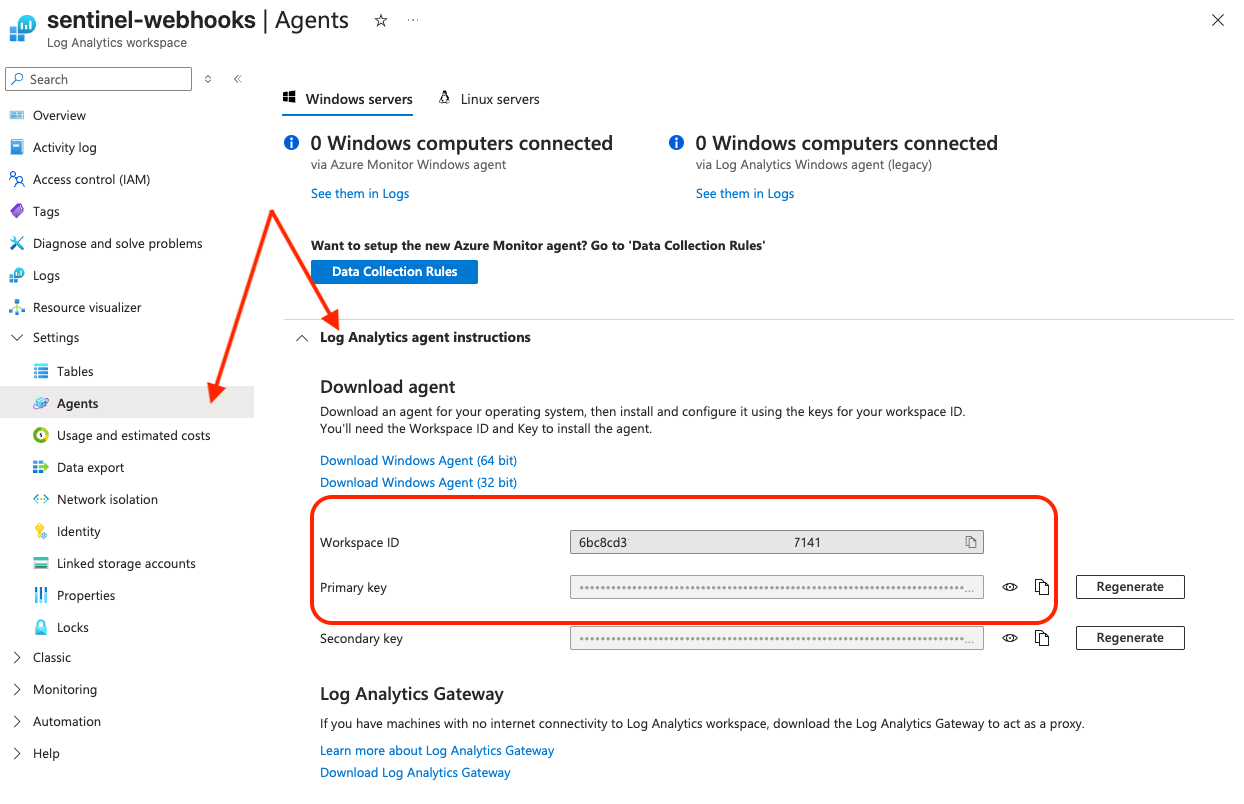Click the sentinel-webhooks workspace logo icon
This screenshot has height=804, width=1244.
pyautogui.click(x=22, y=28)
